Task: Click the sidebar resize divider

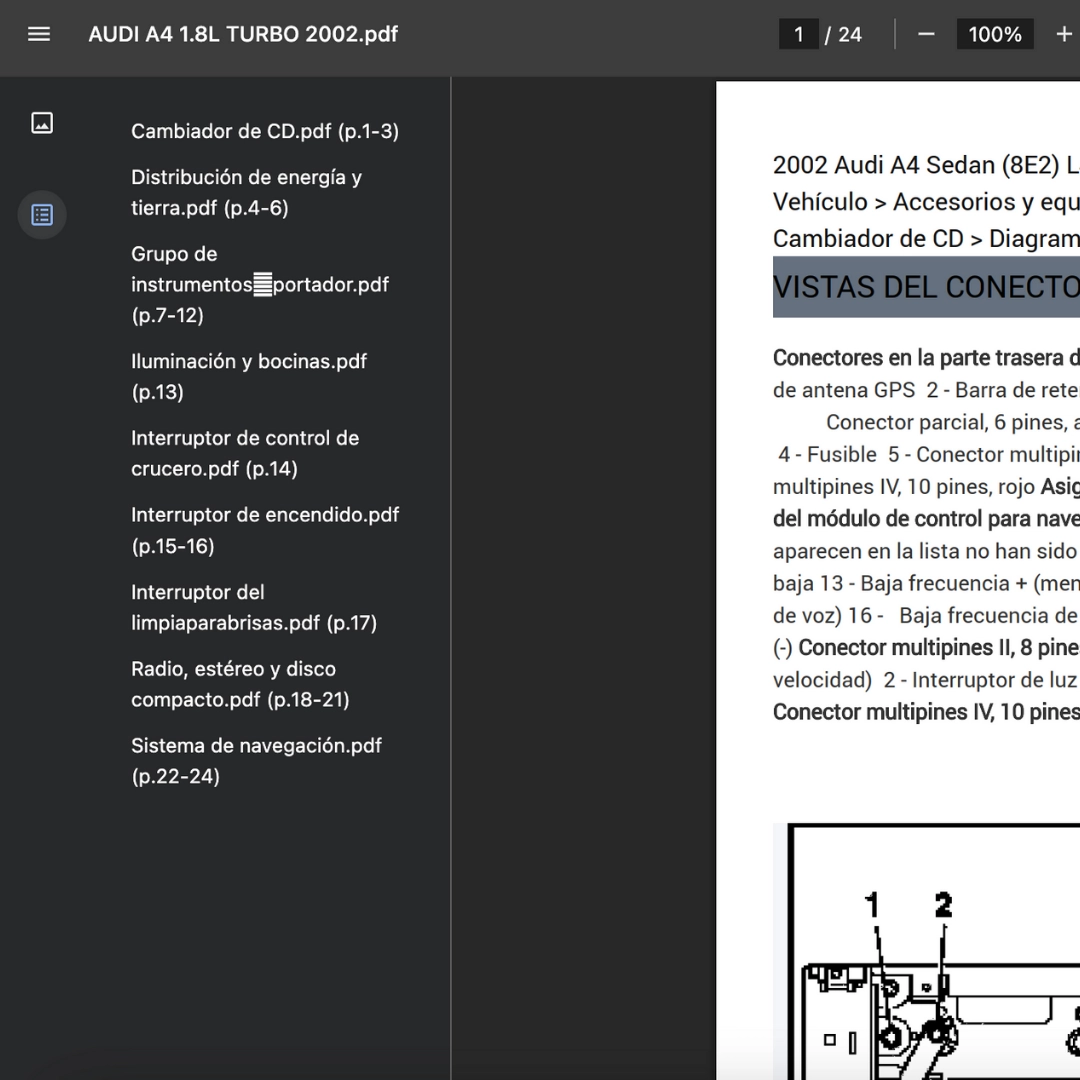Action: [451, 578]
